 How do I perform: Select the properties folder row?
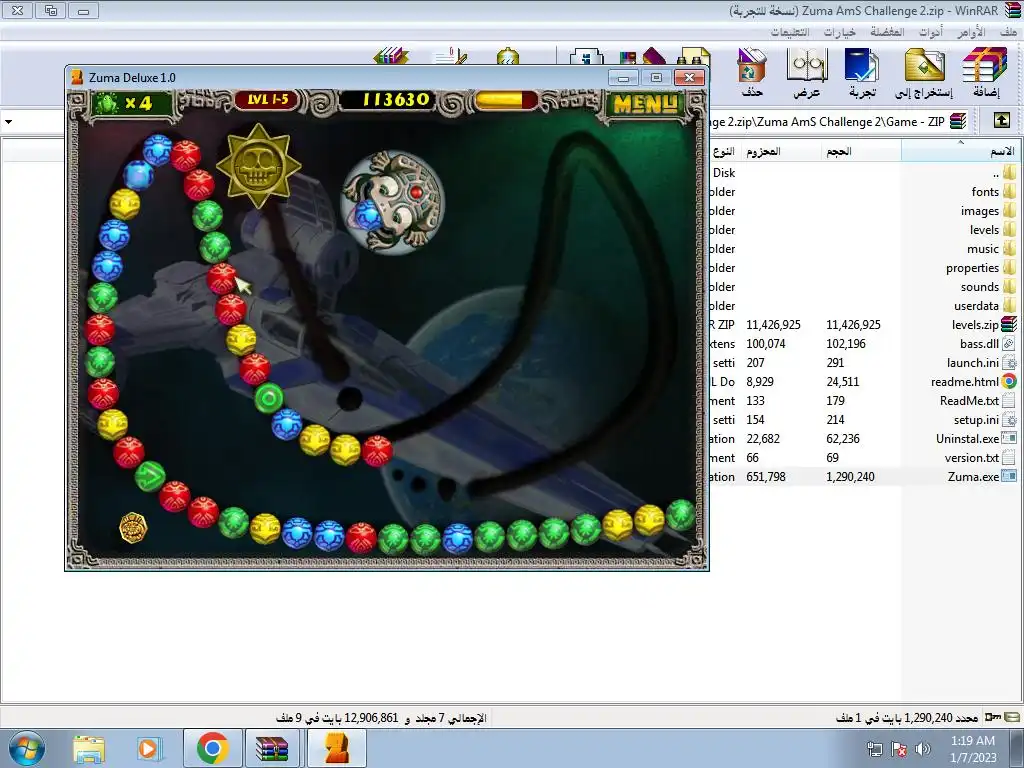(865, 267)
